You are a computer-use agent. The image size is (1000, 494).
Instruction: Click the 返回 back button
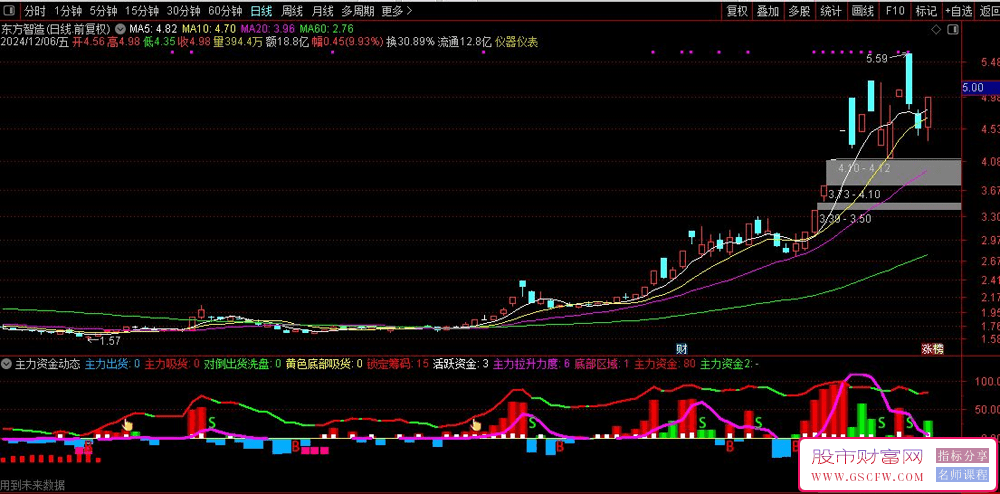coord(989,11)
